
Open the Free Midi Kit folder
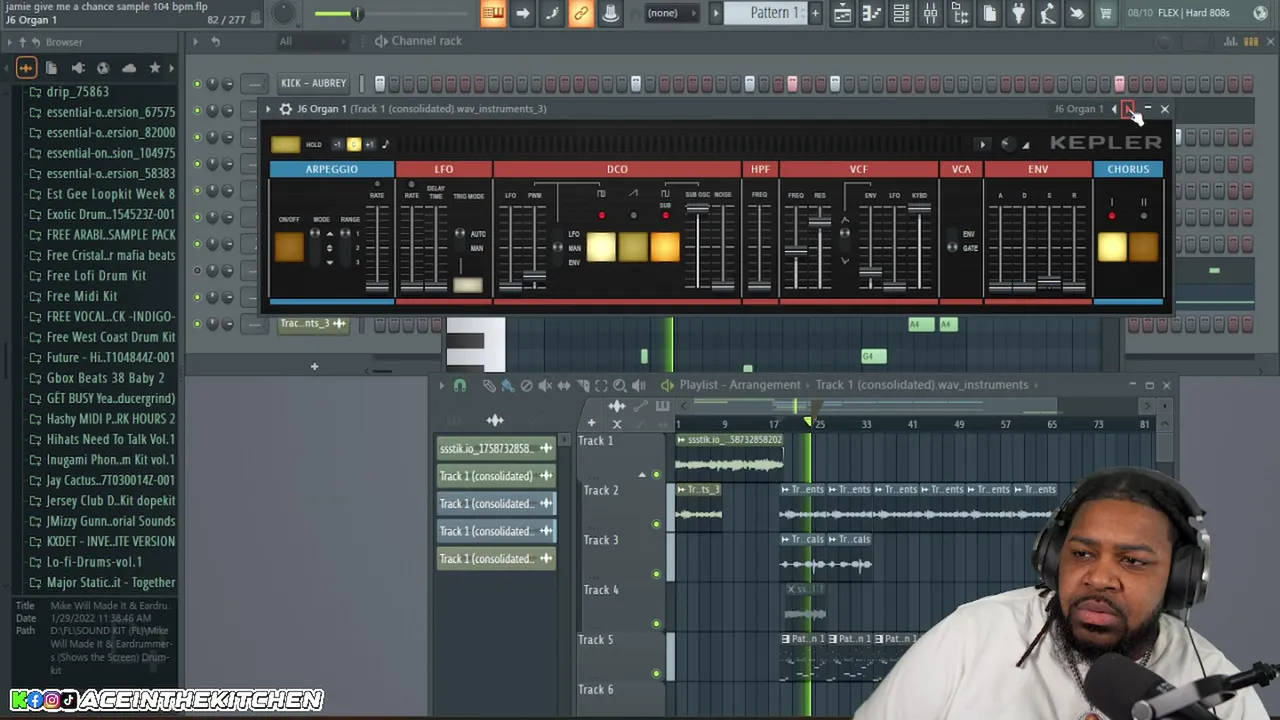pyautogui.click(x=82, y=296)
